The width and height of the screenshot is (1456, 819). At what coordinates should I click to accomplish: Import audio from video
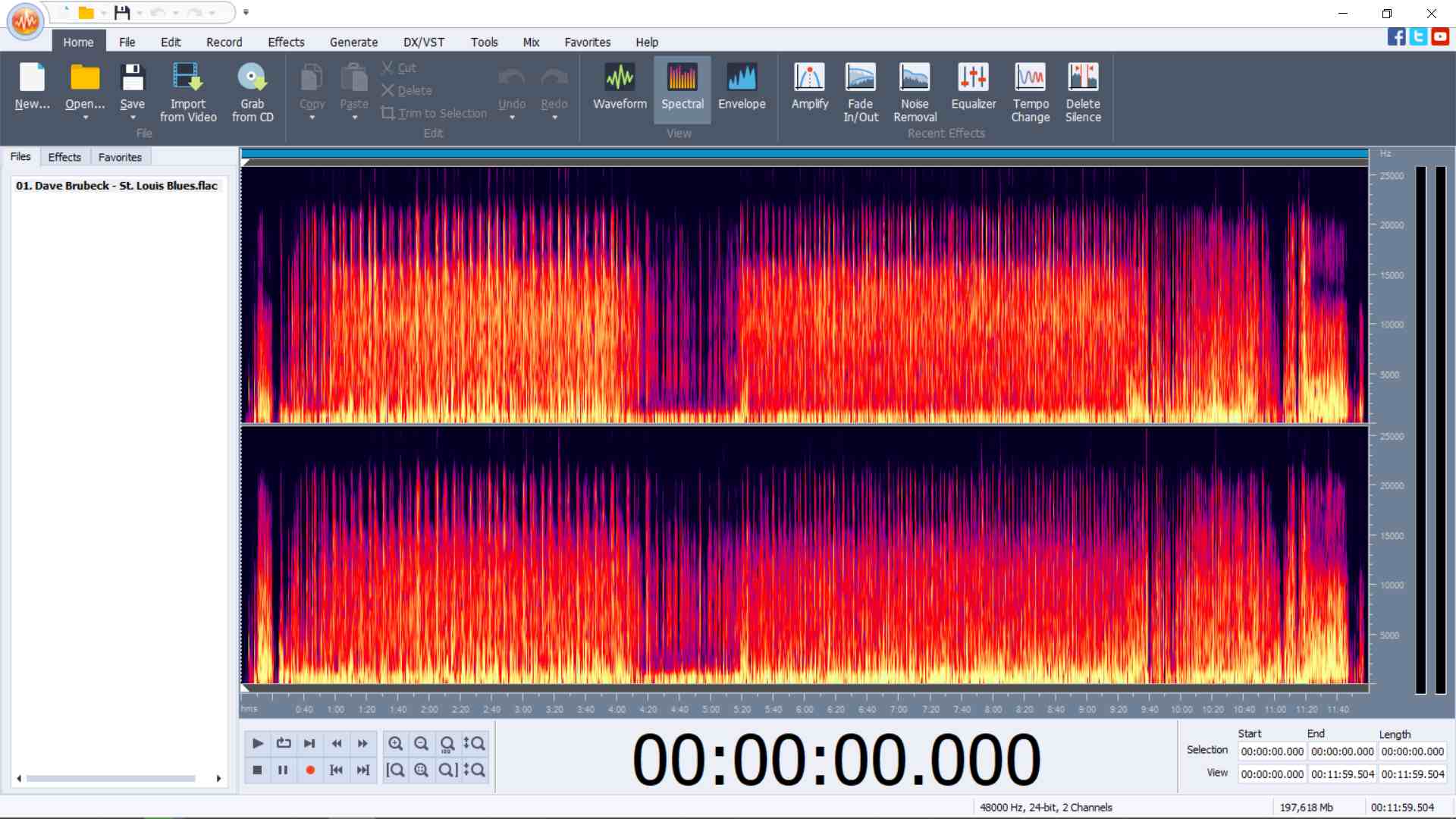click(x=188, y=92)
